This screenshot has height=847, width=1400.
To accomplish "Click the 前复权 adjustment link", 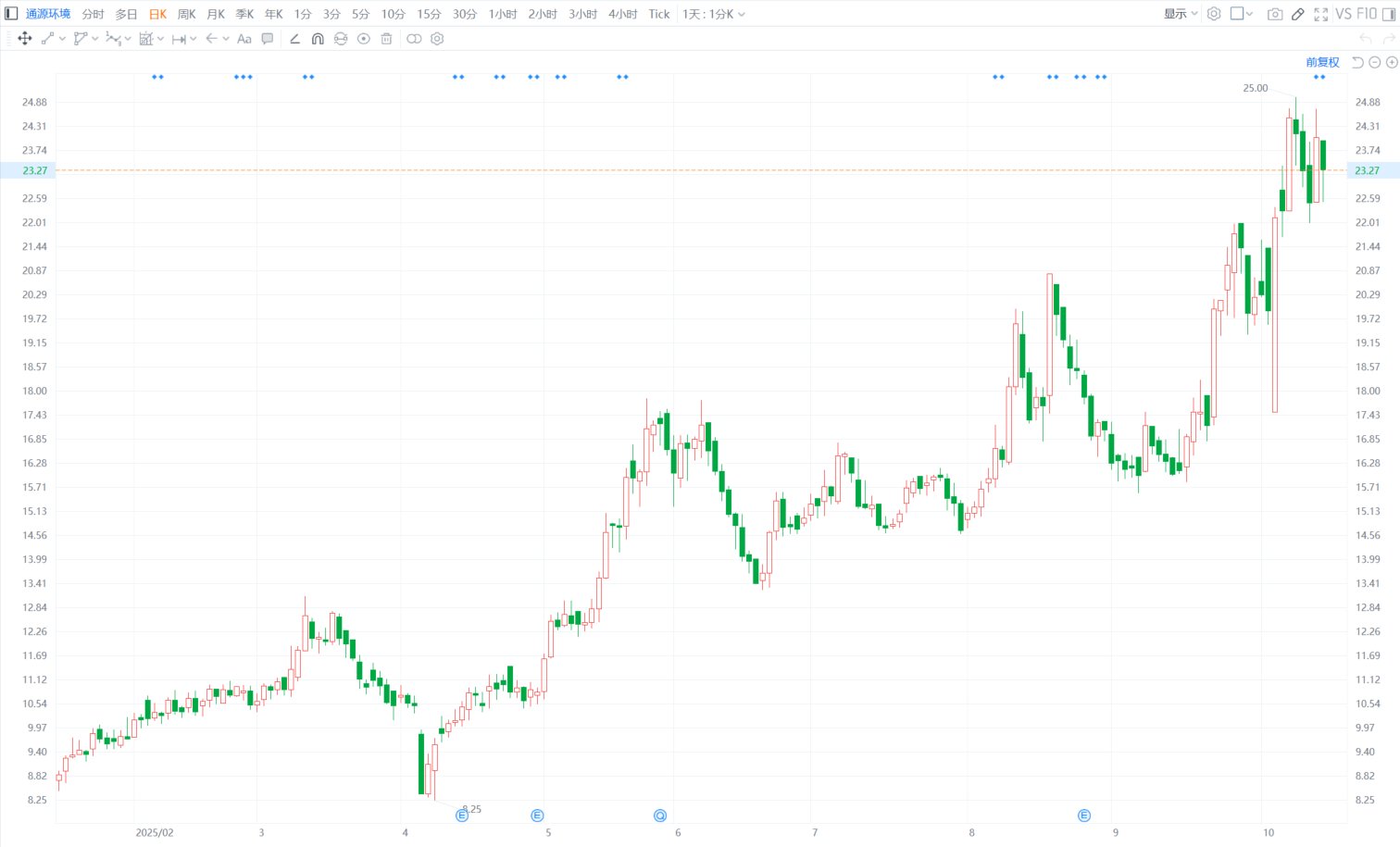I will coord(1322,62).
